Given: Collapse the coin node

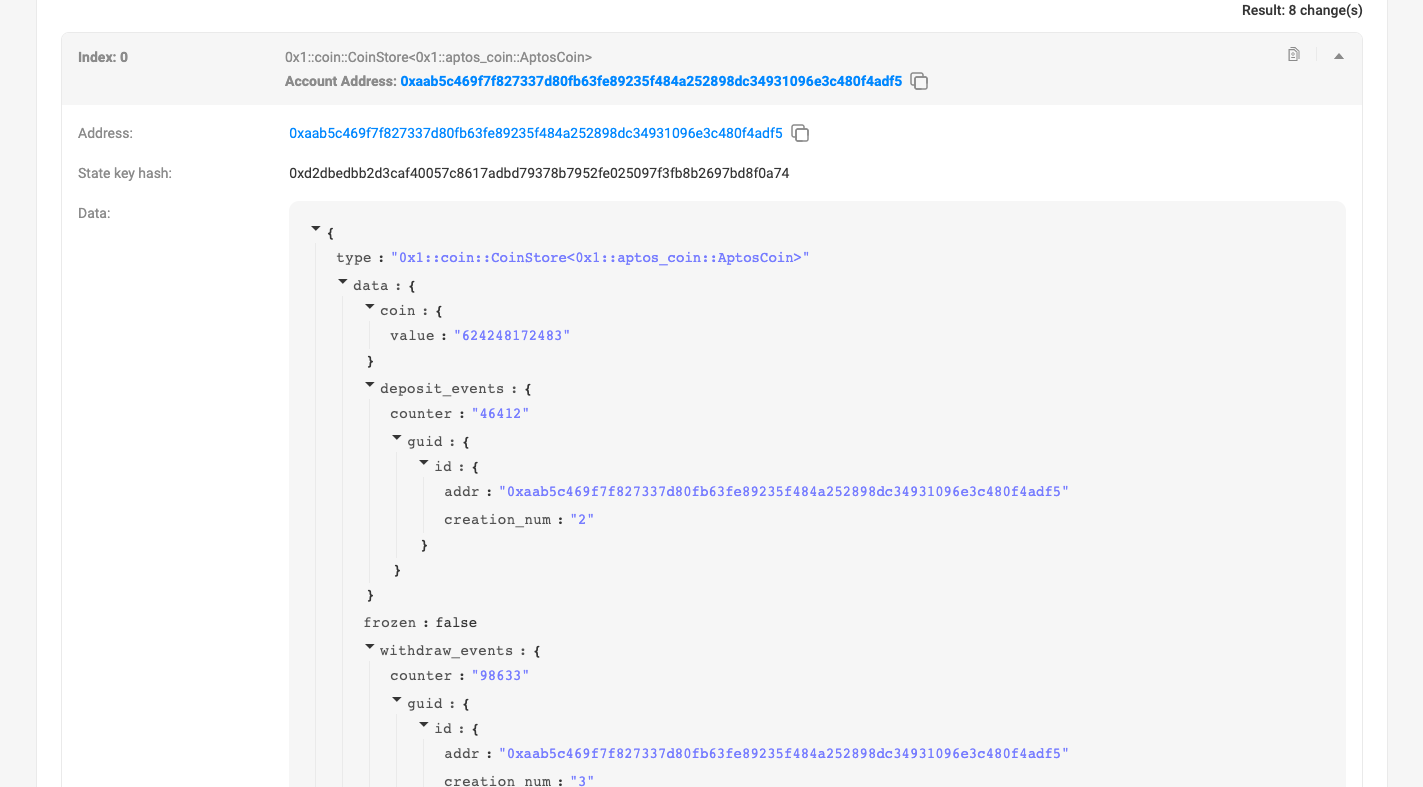Looking at the screenshot, I should pos(370,308).
